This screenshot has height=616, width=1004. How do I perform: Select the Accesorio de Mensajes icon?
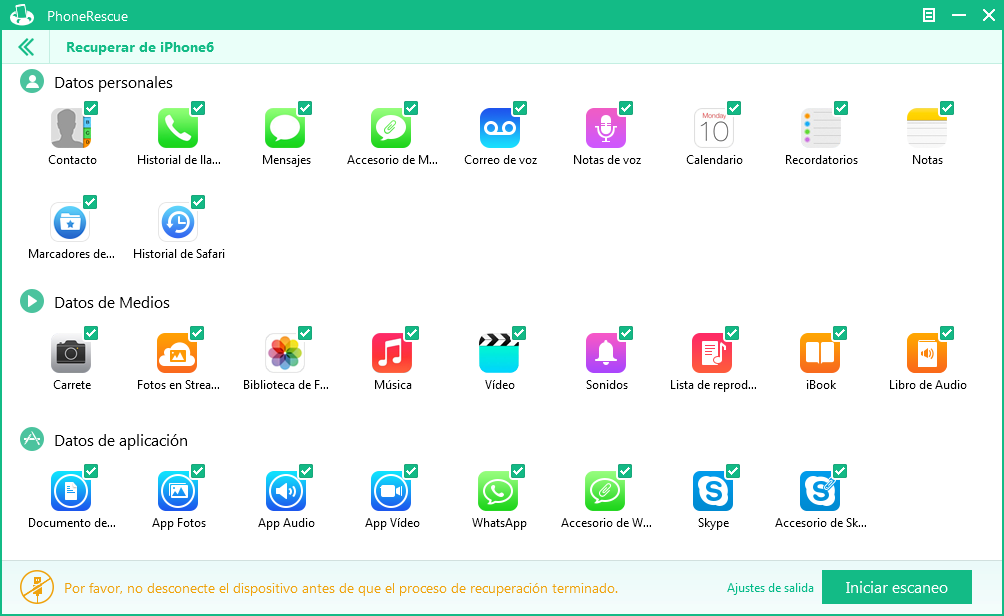pos(391,128)
